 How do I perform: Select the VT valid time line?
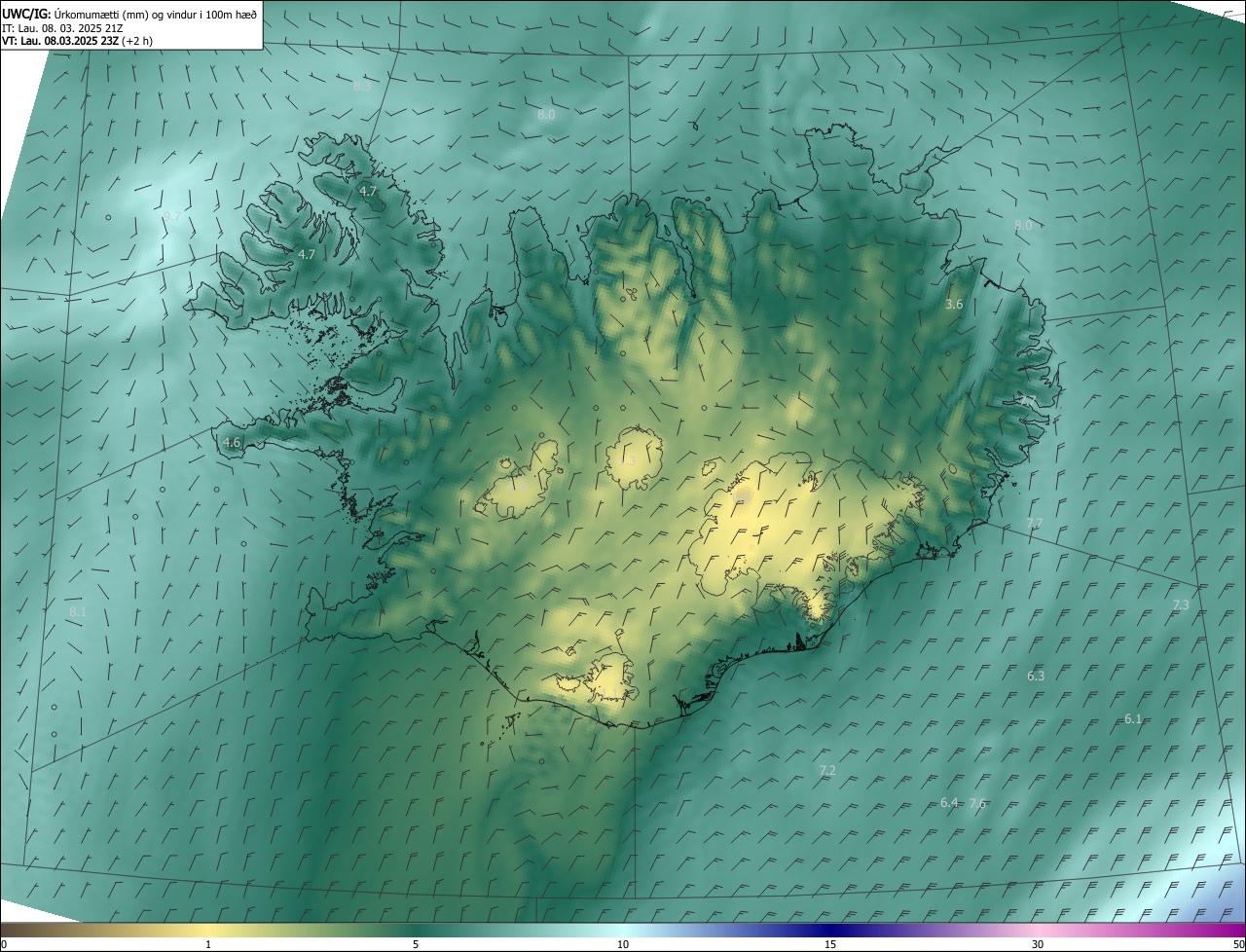77,41
